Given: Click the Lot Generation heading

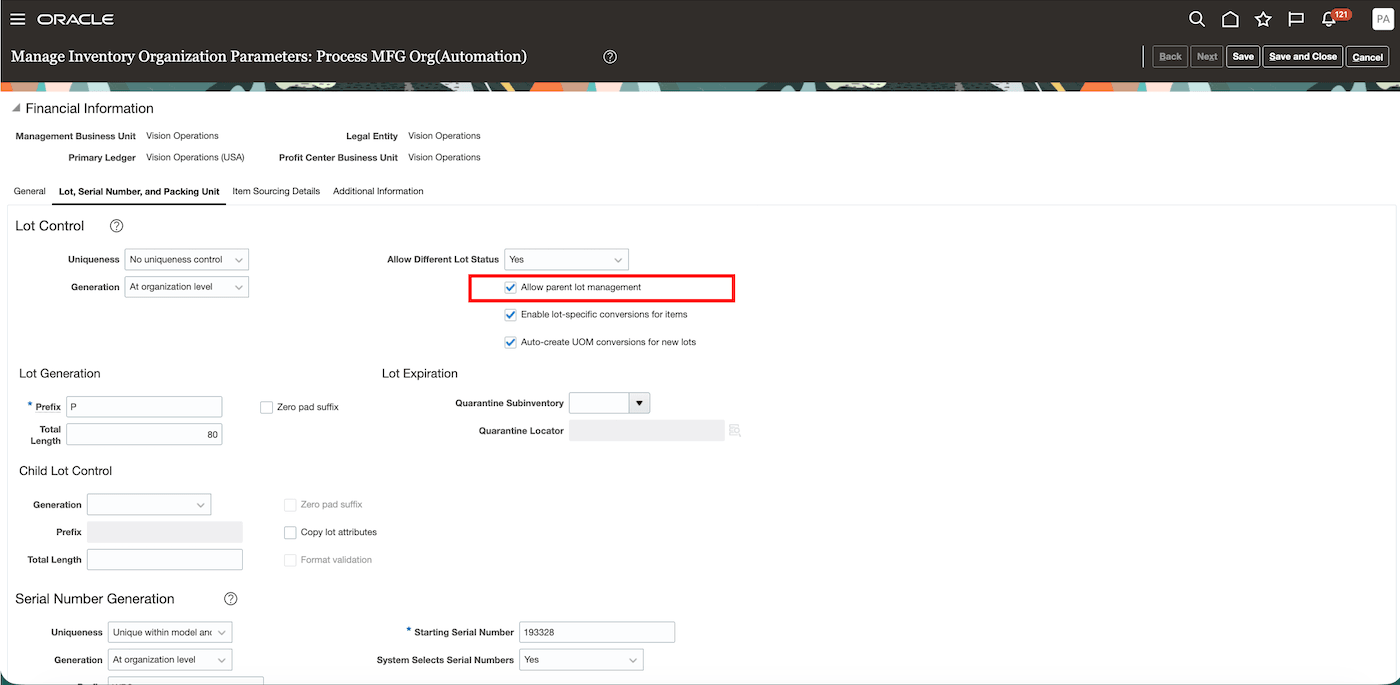Looking at the screenshot, I should (60, 373).
